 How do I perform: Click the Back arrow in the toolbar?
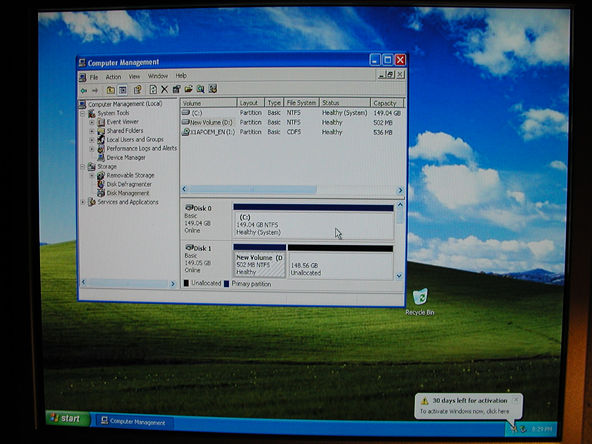pyautogui.click(x=84, y=90)
